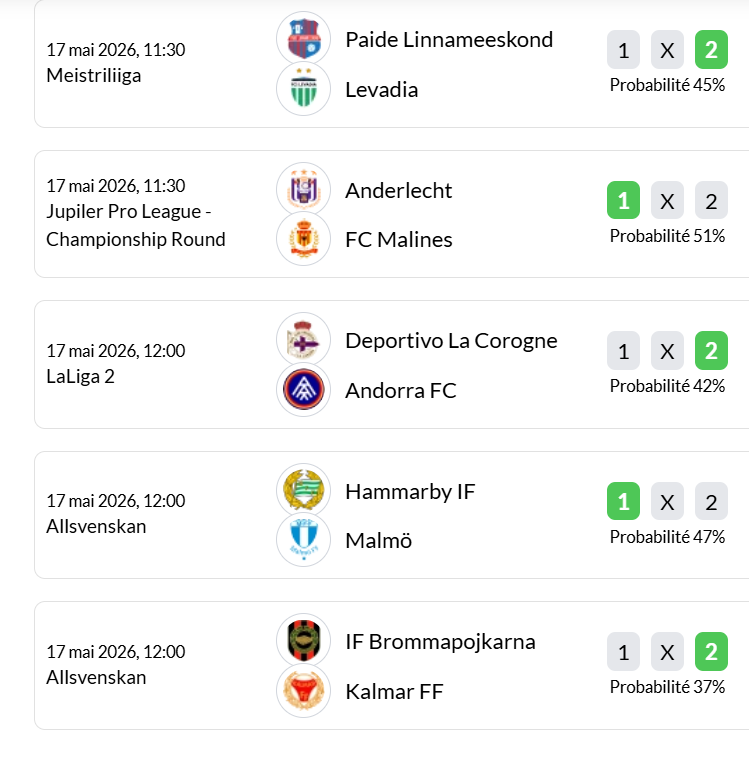749x759 pixels.
Task: Open the Hammarby IF club crest
Action: pos(304,490)
